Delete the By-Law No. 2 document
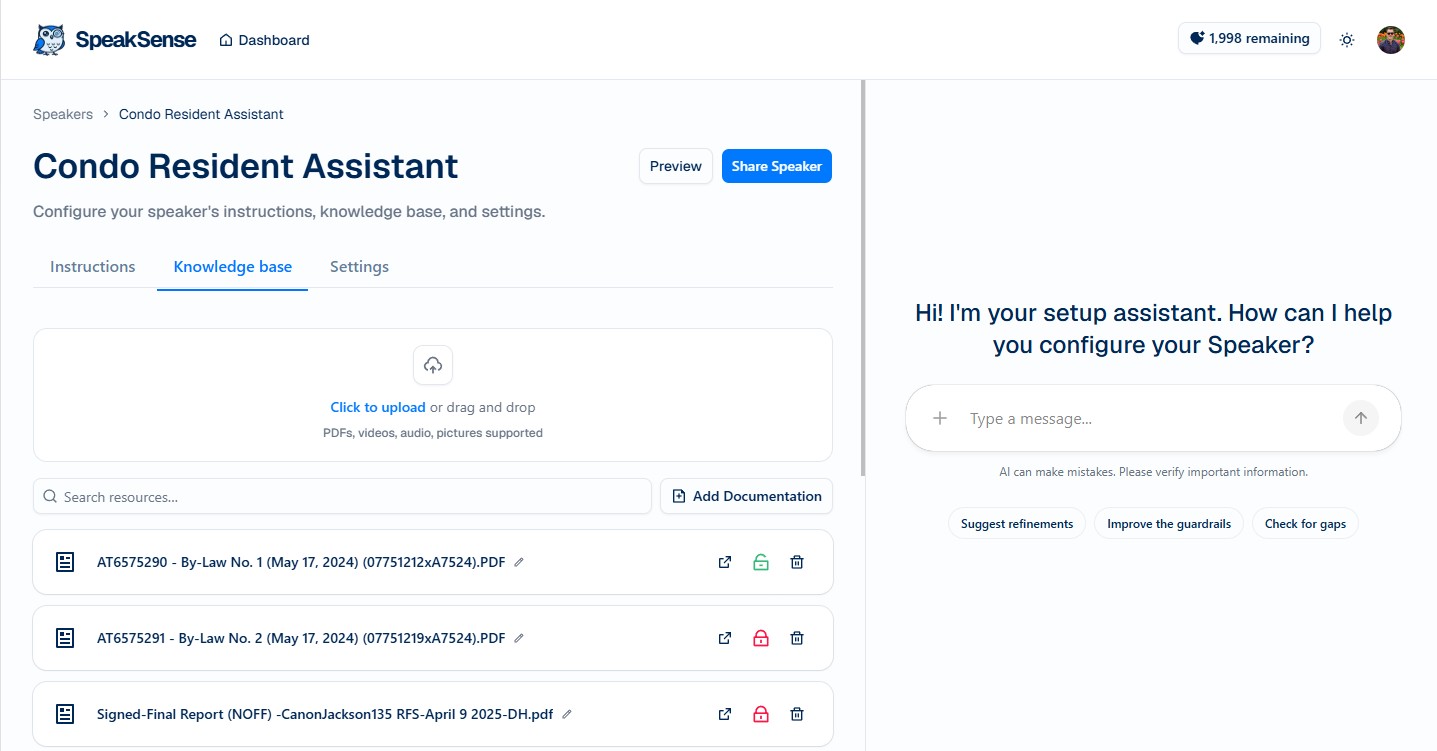This screenshot has height=751, width=1437. [797, 638]
